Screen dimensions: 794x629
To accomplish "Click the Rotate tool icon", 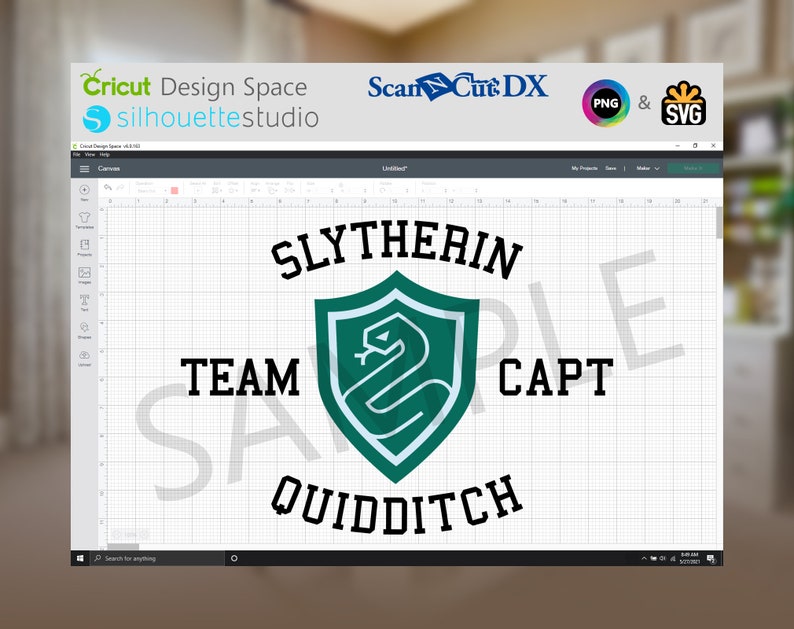I will 383,190.
